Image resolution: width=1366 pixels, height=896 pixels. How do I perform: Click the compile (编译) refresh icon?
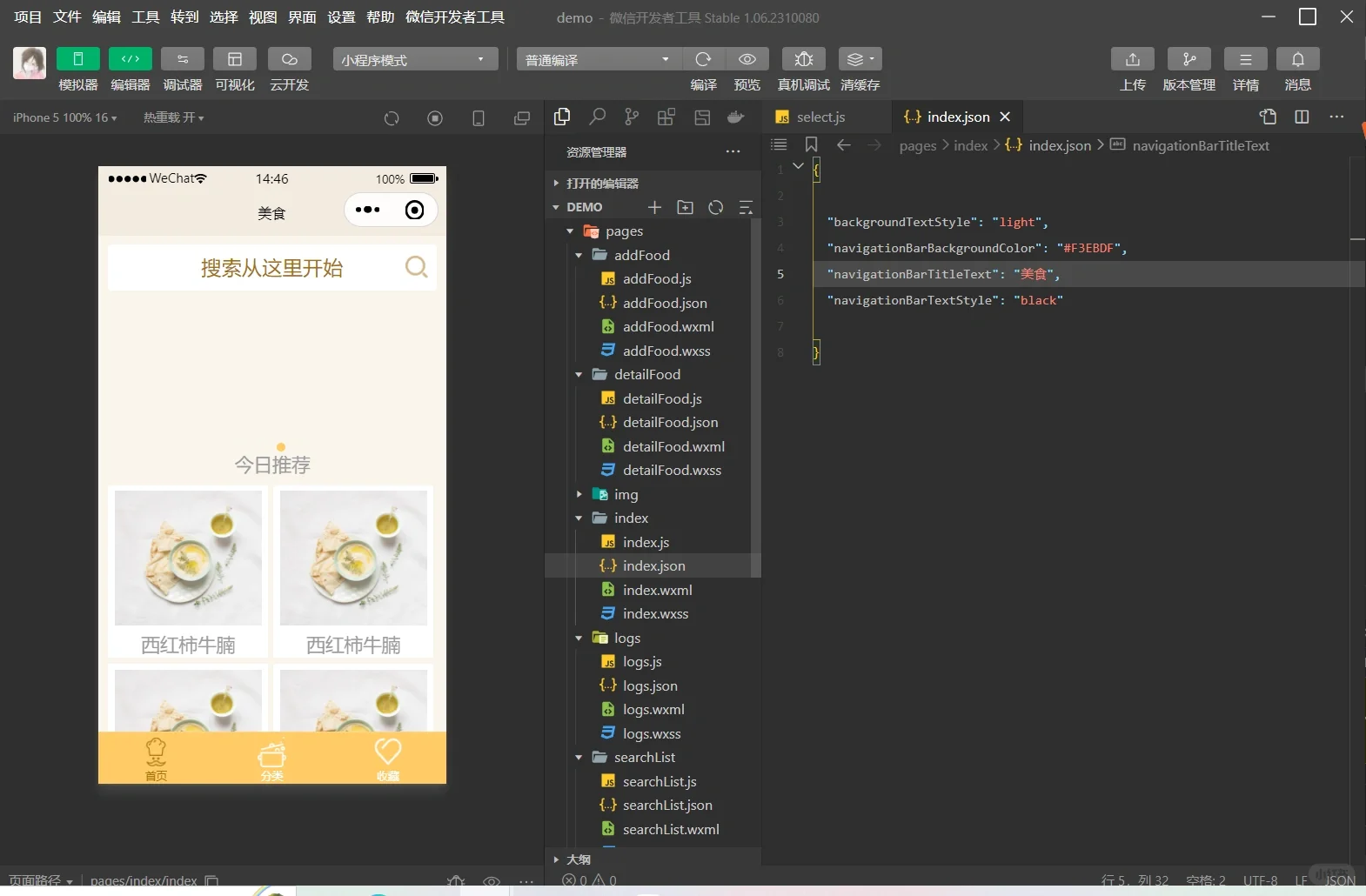(x=703, y=59)
